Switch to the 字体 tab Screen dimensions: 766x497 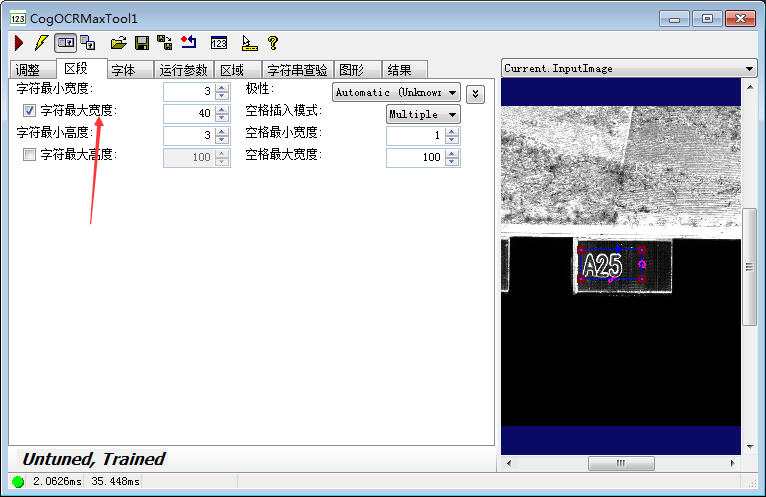[x=123, y=70]
